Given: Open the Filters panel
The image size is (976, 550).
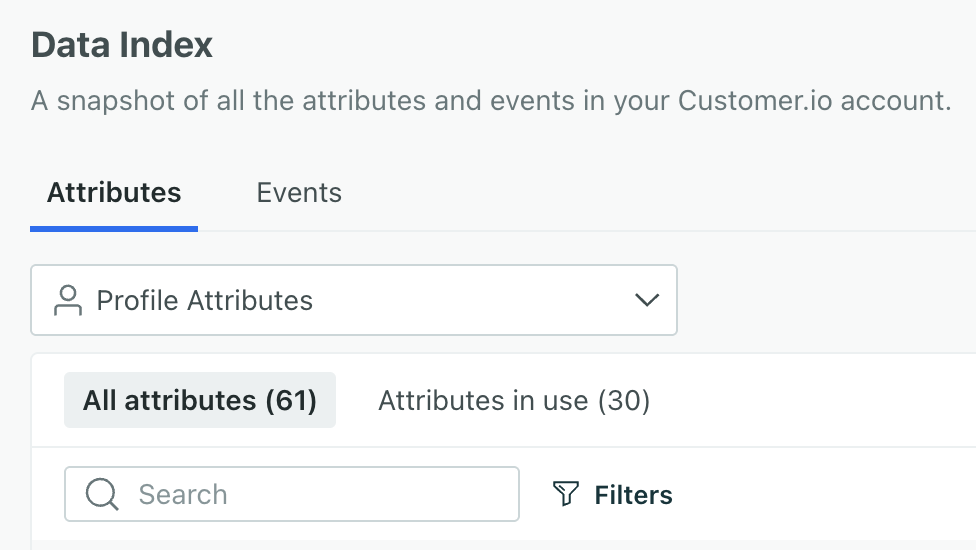Looking at the screenshot, I should tap(612, 494).
